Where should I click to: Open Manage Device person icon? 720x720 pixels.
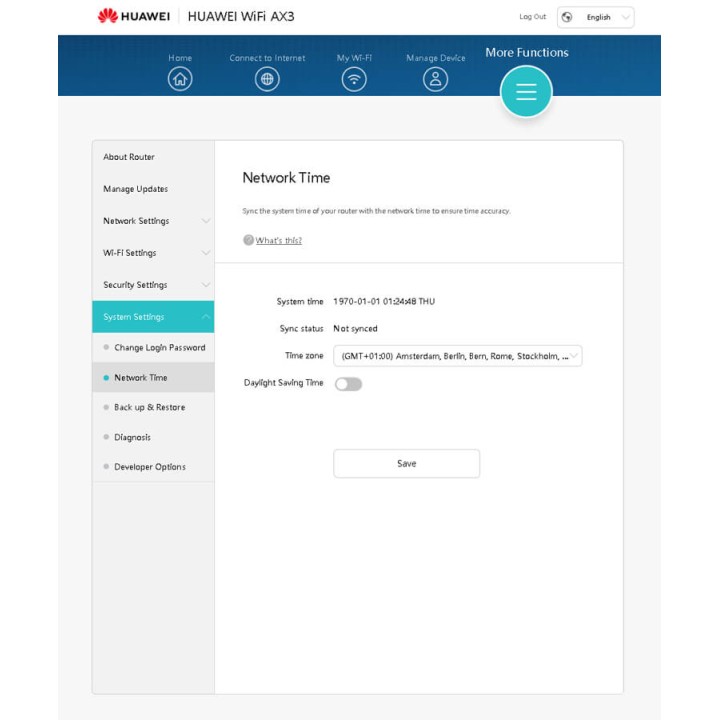(x=435, y=79)
